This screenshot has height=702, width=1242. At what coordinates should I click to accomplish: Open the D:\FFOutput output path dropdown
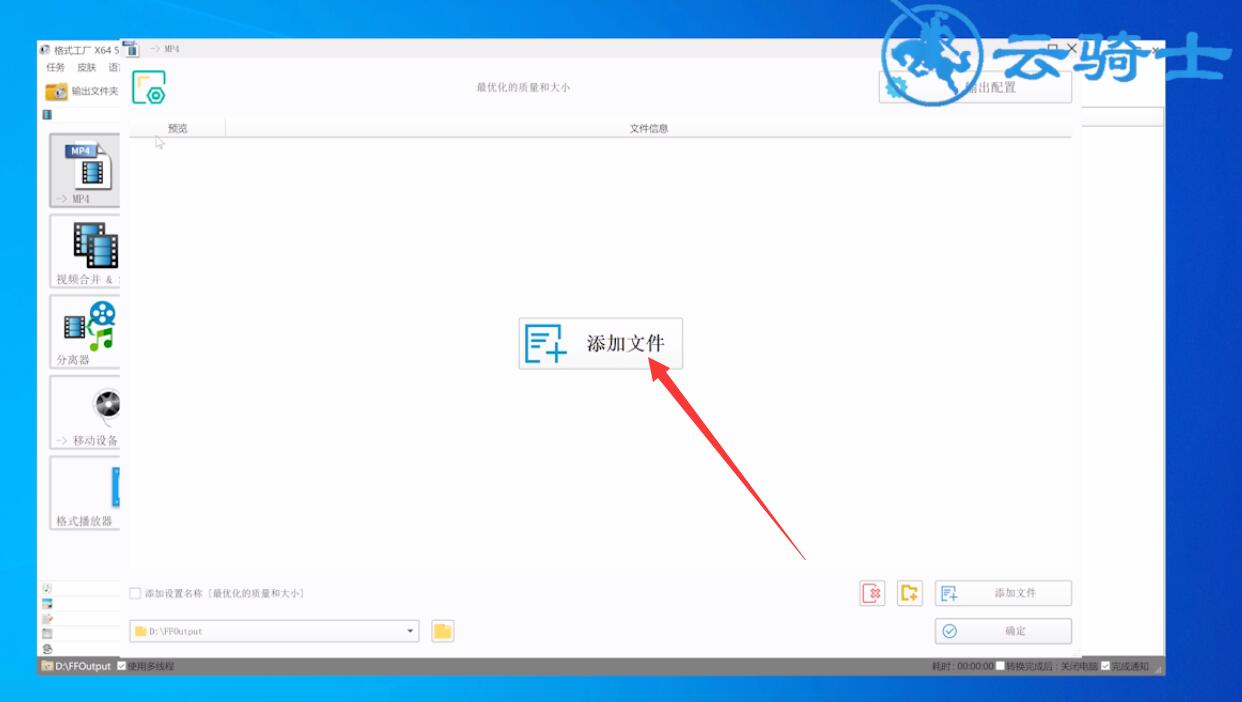274,631
